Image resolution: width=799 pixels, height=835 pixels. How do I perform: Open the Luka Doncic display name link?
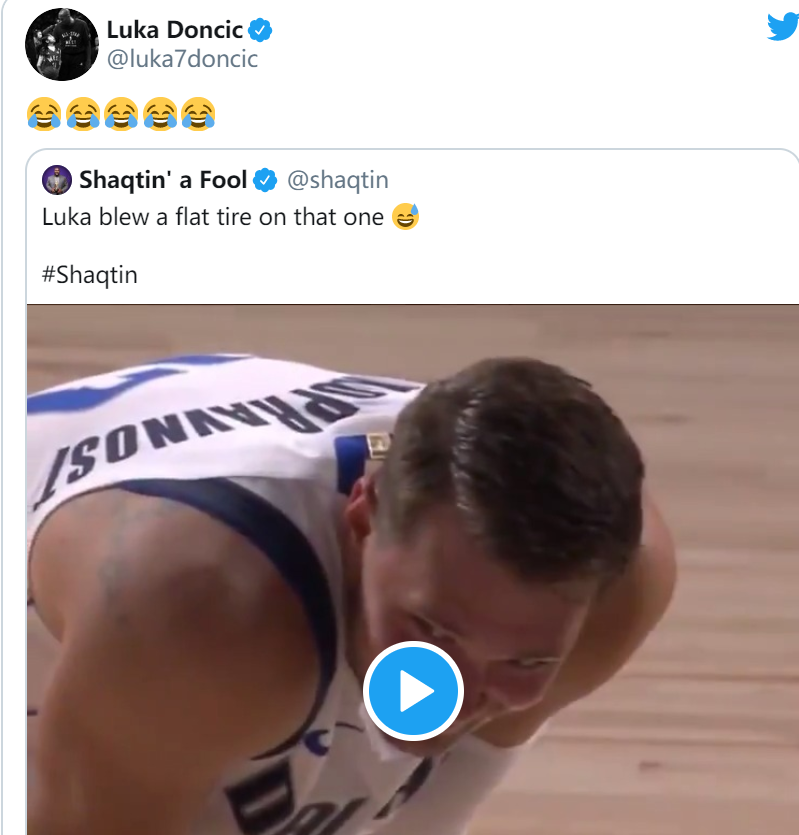pyautogui.click(x=174, y=31)
